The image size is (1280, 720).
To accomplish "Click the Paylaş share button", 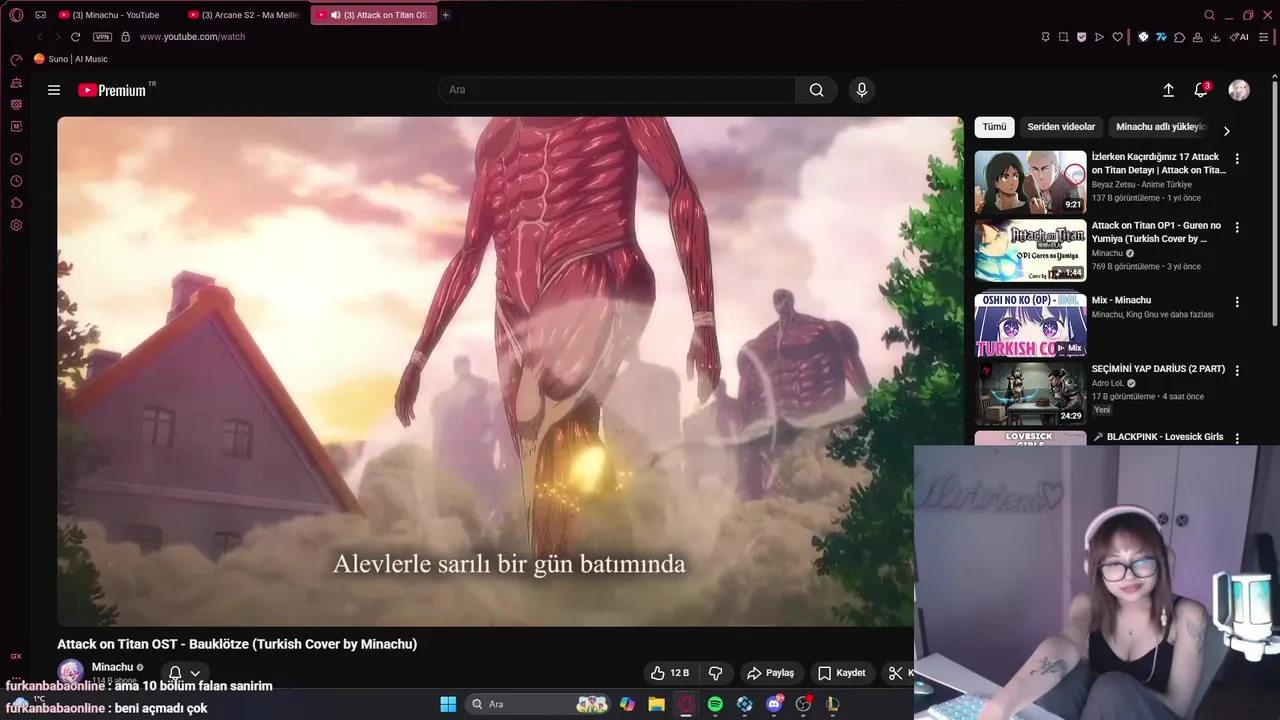I will (770, 673).
